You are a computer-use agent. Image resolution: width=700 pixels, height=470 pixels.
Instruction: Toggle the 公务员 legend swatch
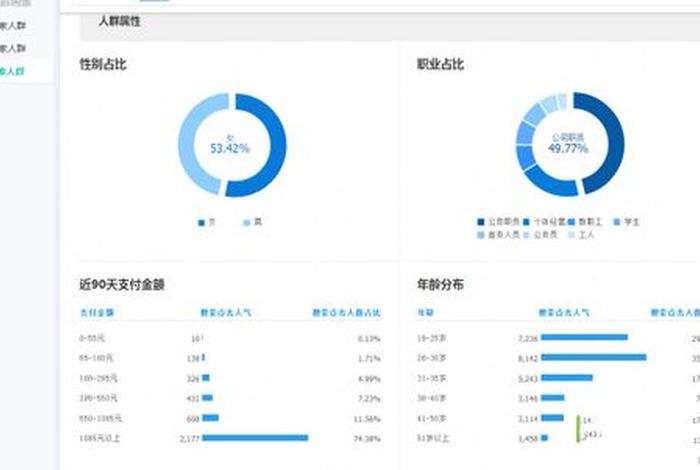(x=526, y=235)
